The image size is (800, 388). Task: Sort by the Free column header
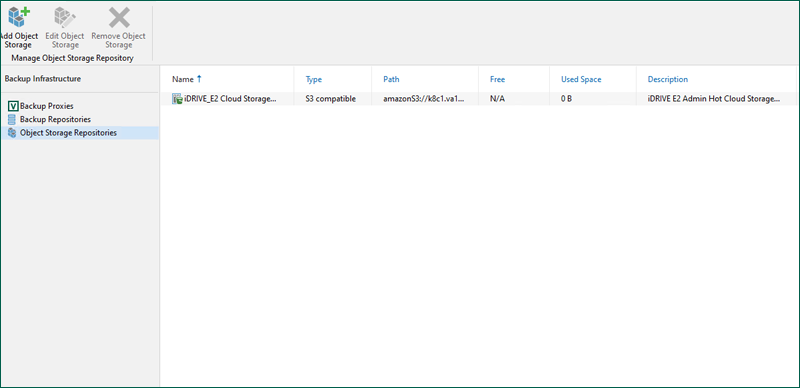(x=497, y=80)
